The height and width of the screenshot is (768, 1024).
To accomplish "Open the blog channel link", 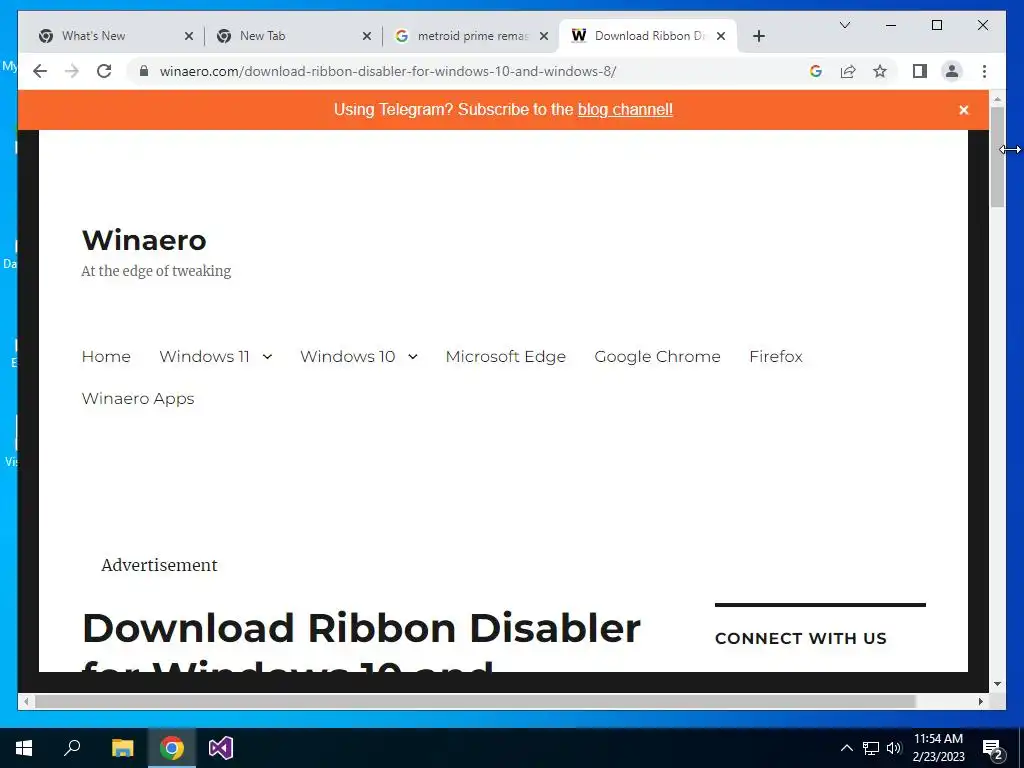I will pos(625,109).
